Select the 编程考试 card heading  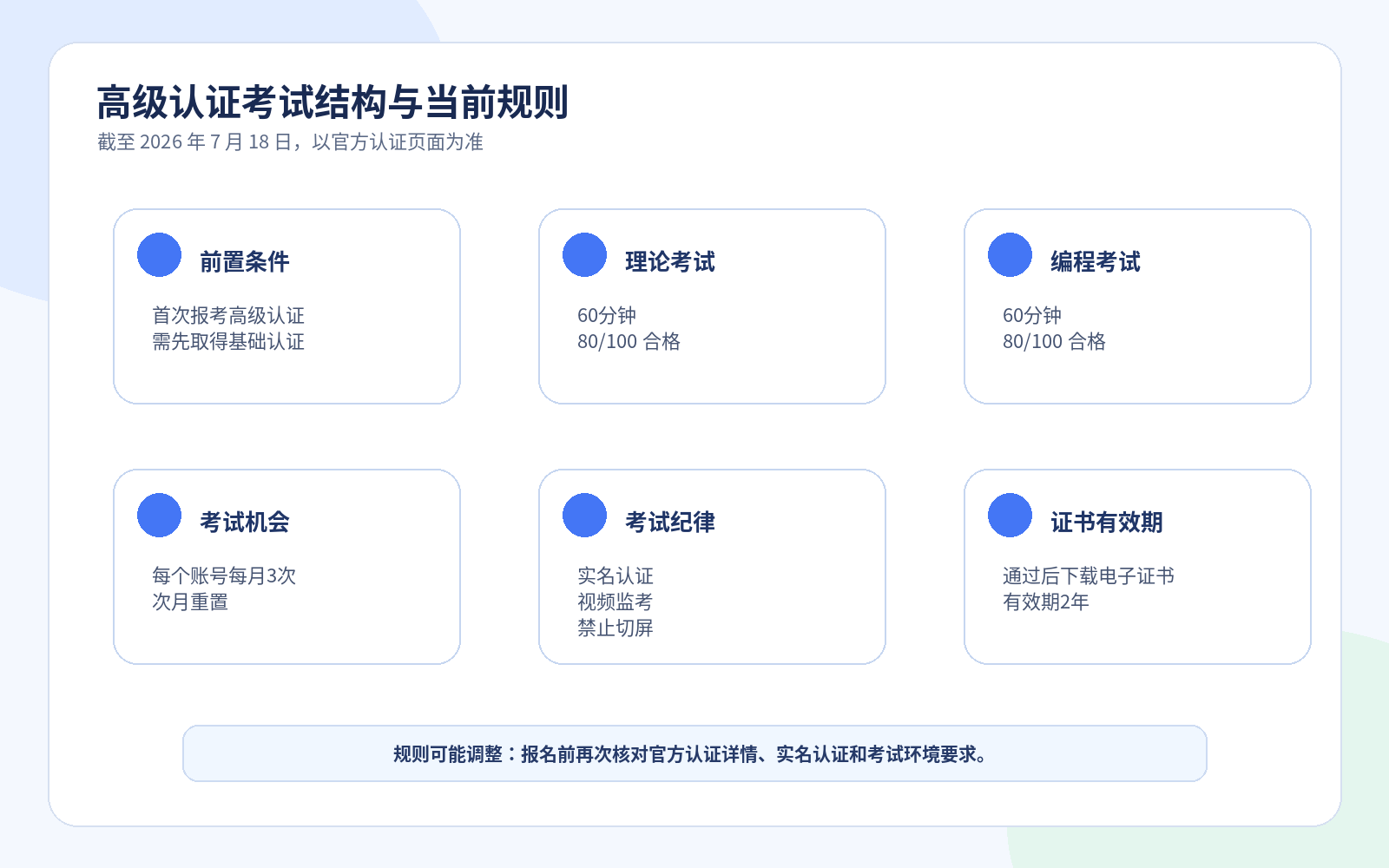click(1096, 261)
